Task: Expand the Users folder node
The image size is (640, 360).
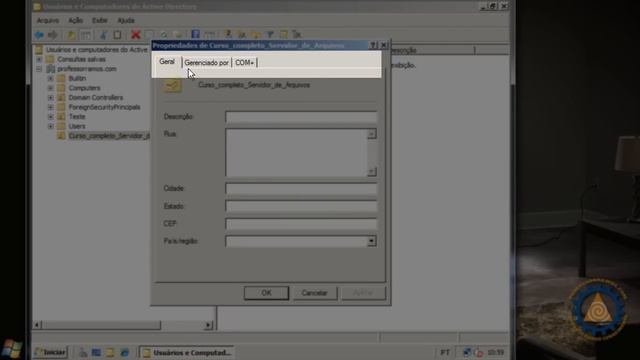Action: click(51, 126)
